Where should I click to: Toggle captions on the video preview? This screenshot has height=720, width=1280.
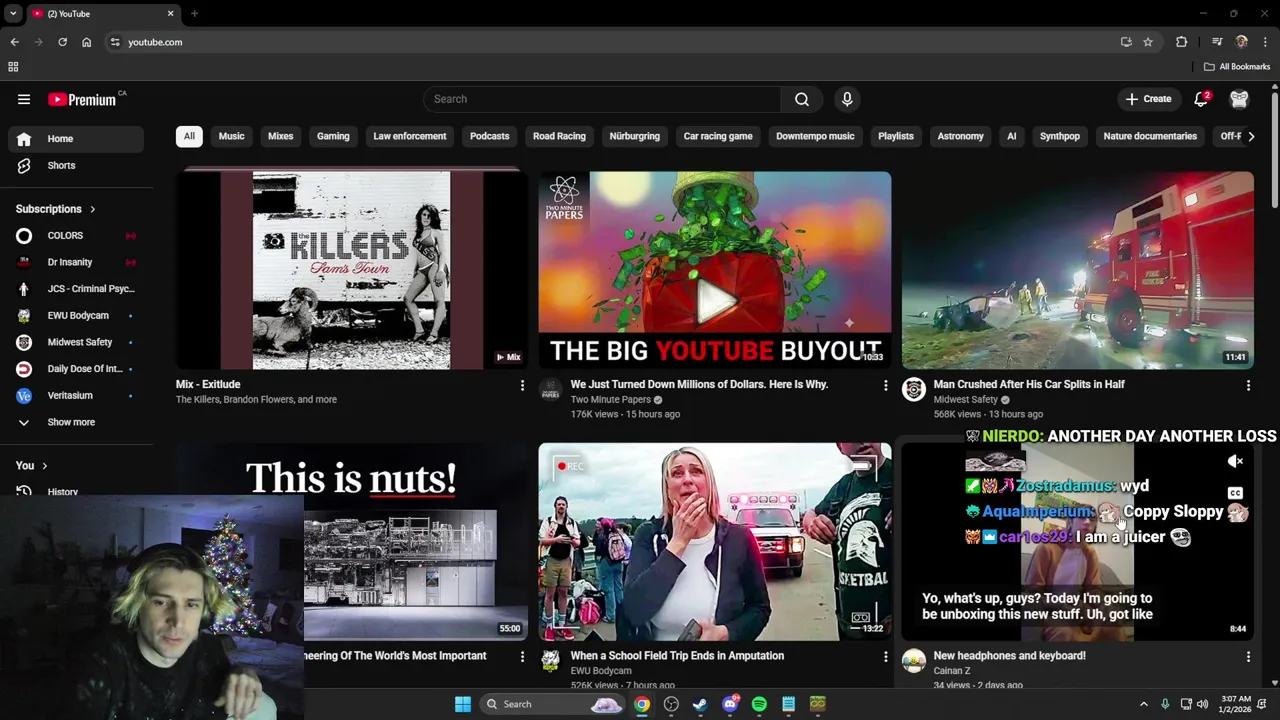[1236, 493]
